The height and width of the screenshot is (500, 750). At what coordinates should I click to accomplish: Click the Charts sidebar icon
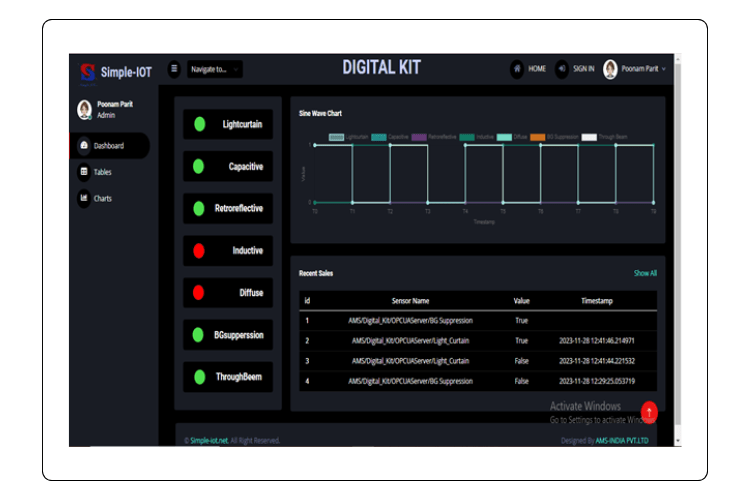click(x=84, y=198)
